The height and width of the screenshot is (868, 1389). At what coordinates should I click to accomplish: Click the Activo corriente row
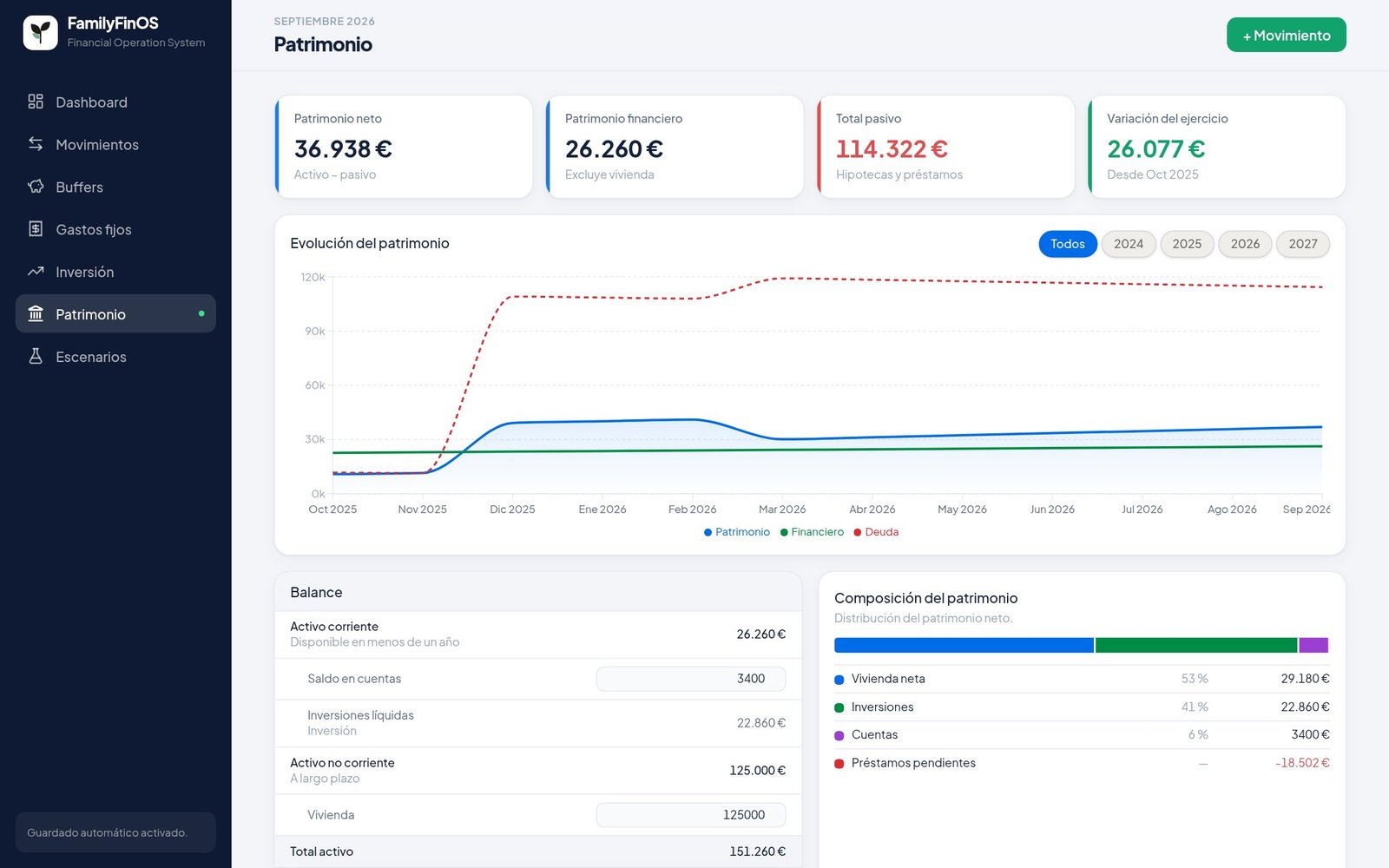538,635
